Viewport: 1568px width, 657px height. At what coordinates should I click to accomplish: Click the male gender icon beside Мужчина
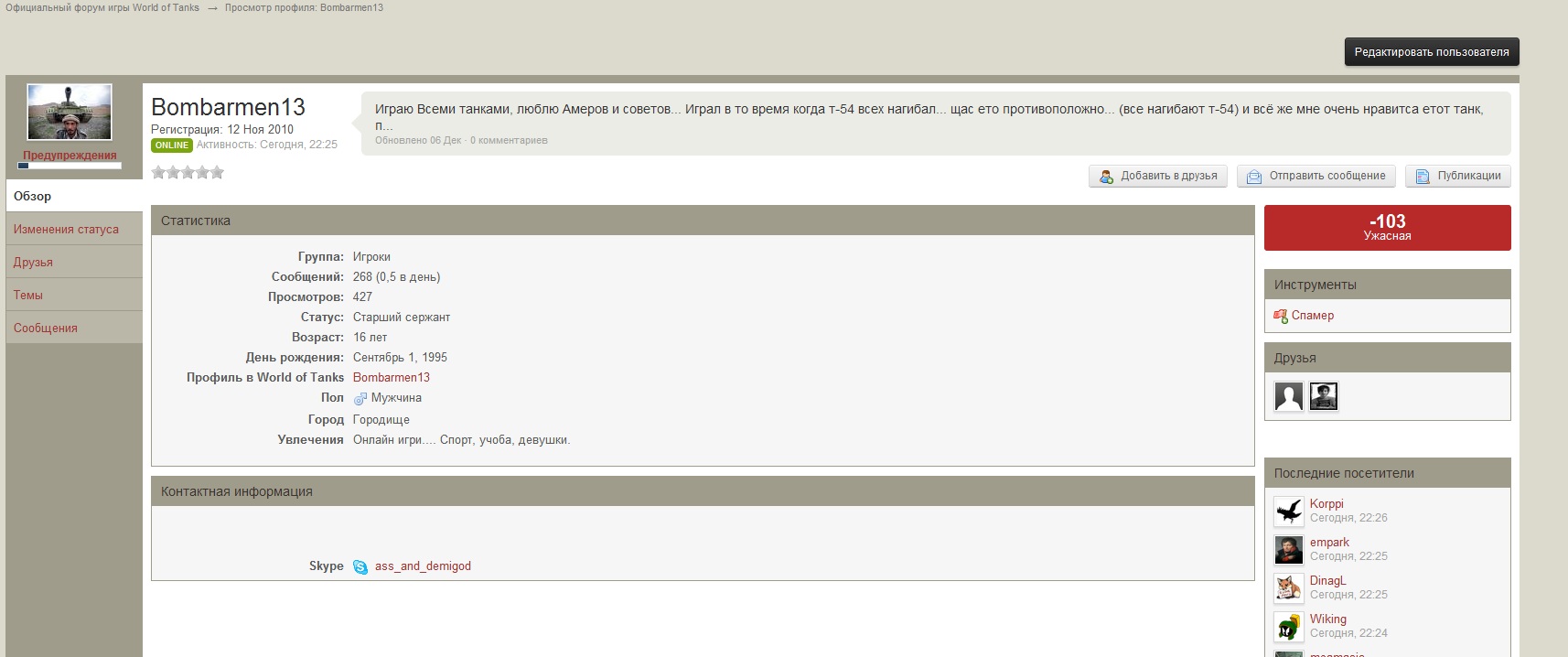(x=360, y=398)
